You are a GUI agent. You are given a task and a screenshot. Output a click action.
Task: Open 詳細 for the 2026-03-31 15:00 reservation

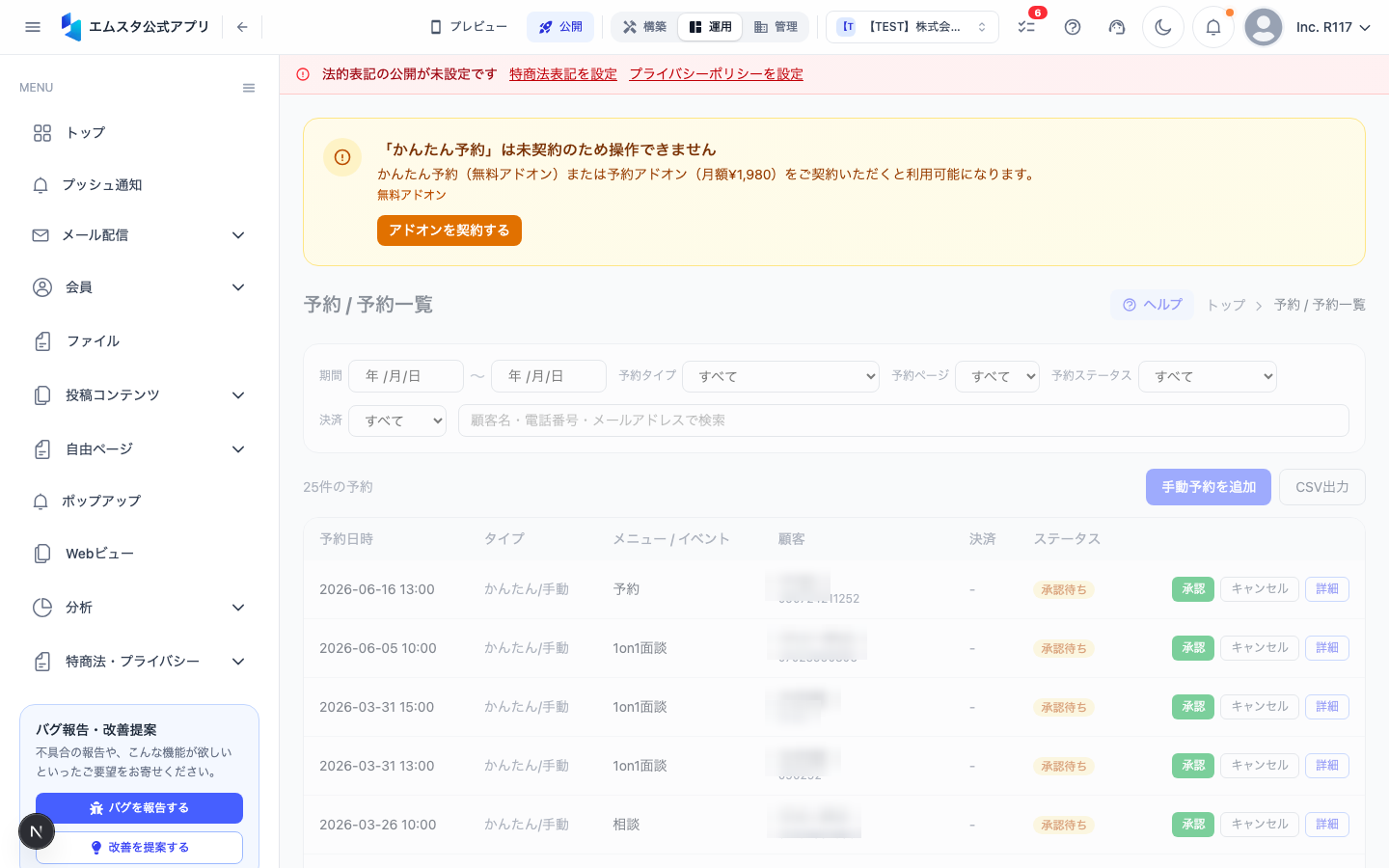[1327, 707]
